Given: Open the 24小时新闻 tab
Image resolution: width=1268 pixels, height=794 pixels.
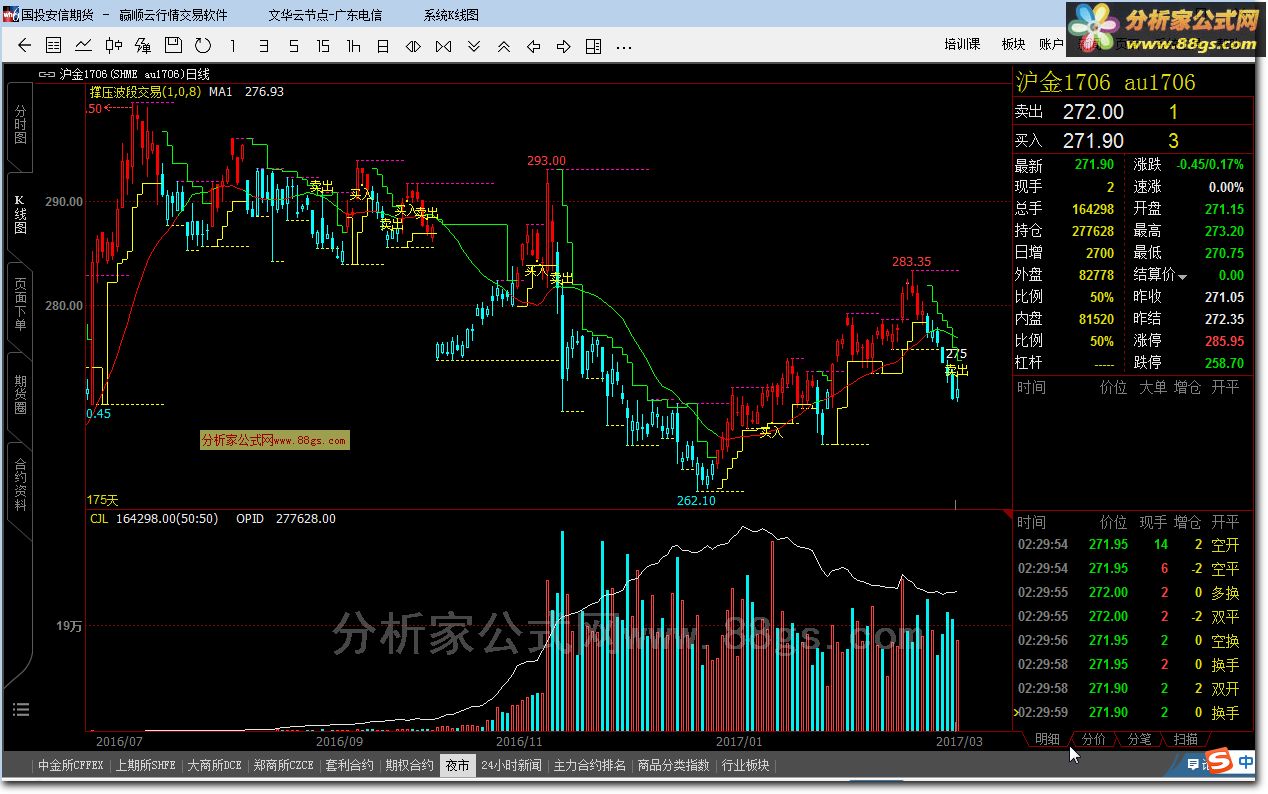Looking at the screenshot, I should (511, 765).
